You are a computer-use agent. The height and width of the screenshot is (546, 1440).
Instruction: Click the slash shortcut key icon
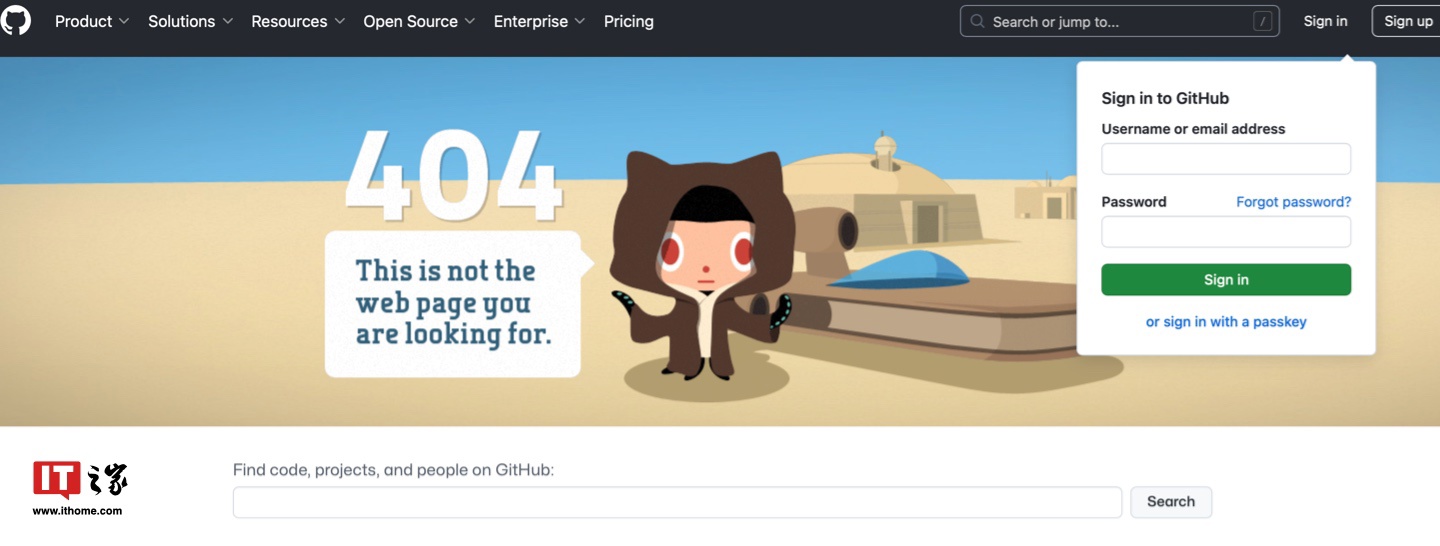tap(1264, 21)
